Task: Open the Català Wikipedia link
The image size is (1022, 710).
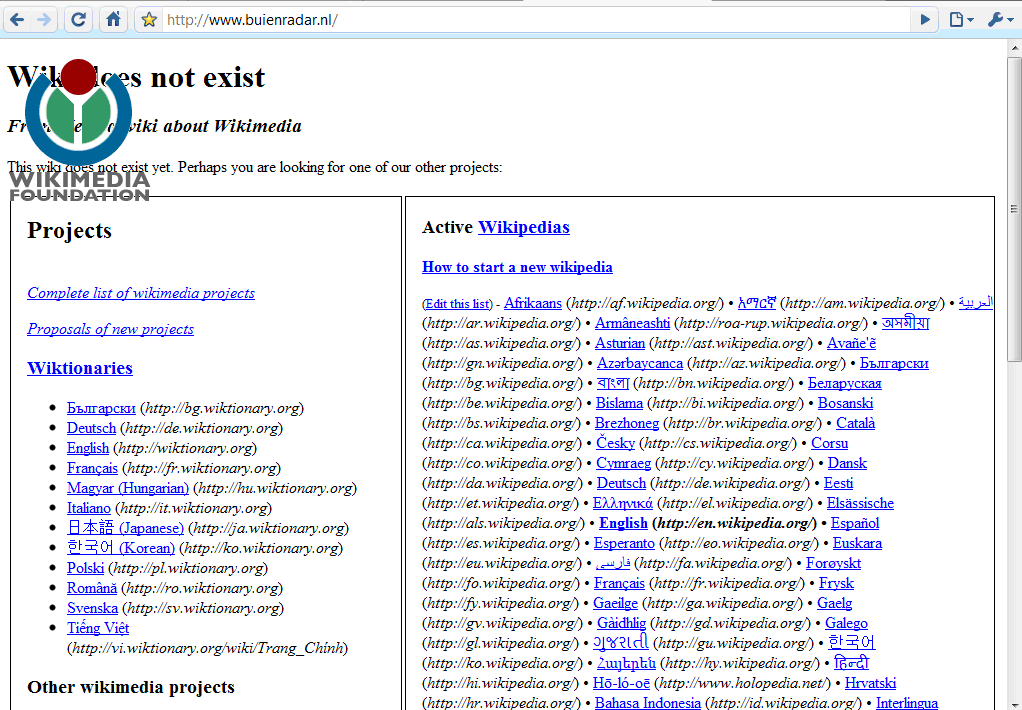Action: tap(856, 423)
